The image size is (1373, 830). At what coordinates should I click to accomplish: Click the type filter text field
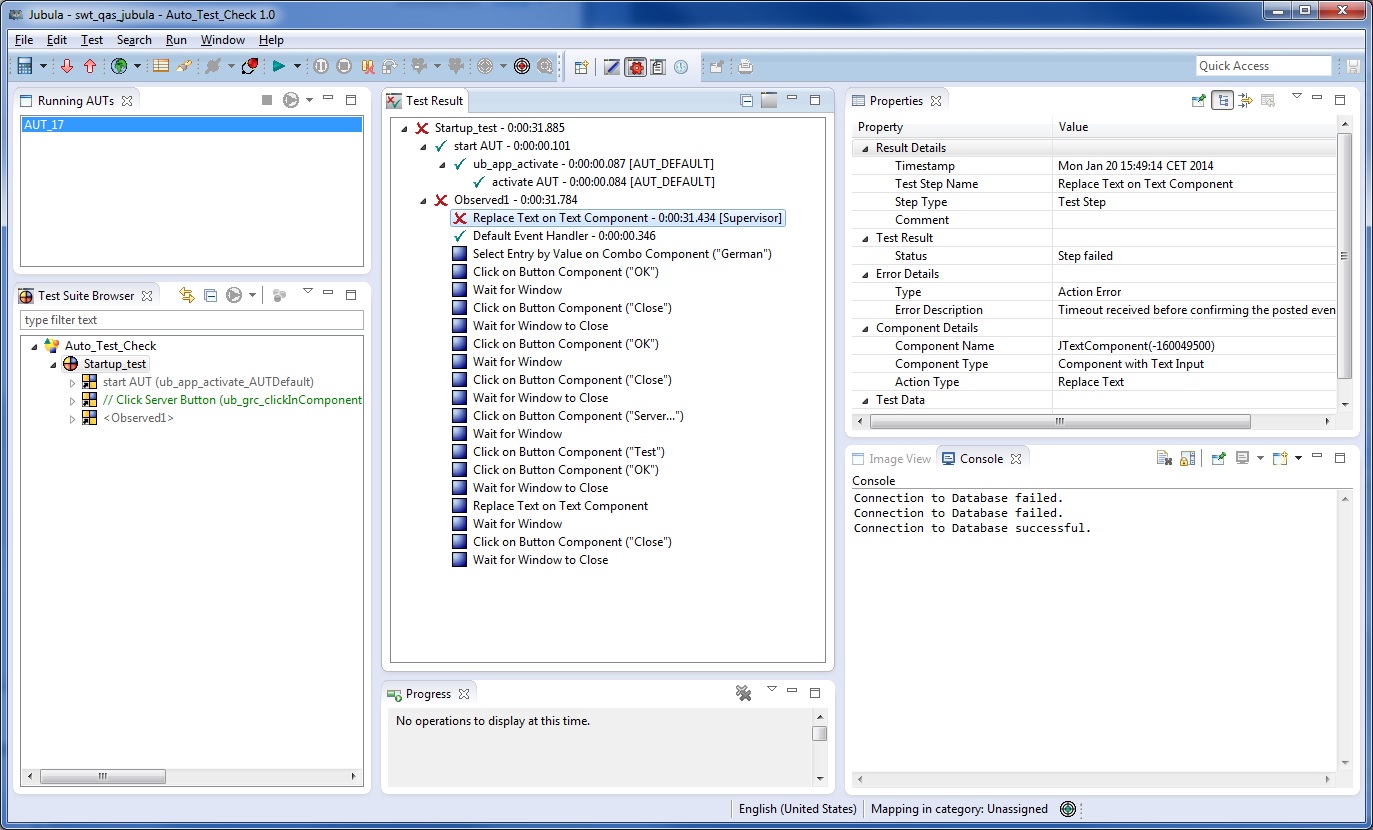point(192,320)
